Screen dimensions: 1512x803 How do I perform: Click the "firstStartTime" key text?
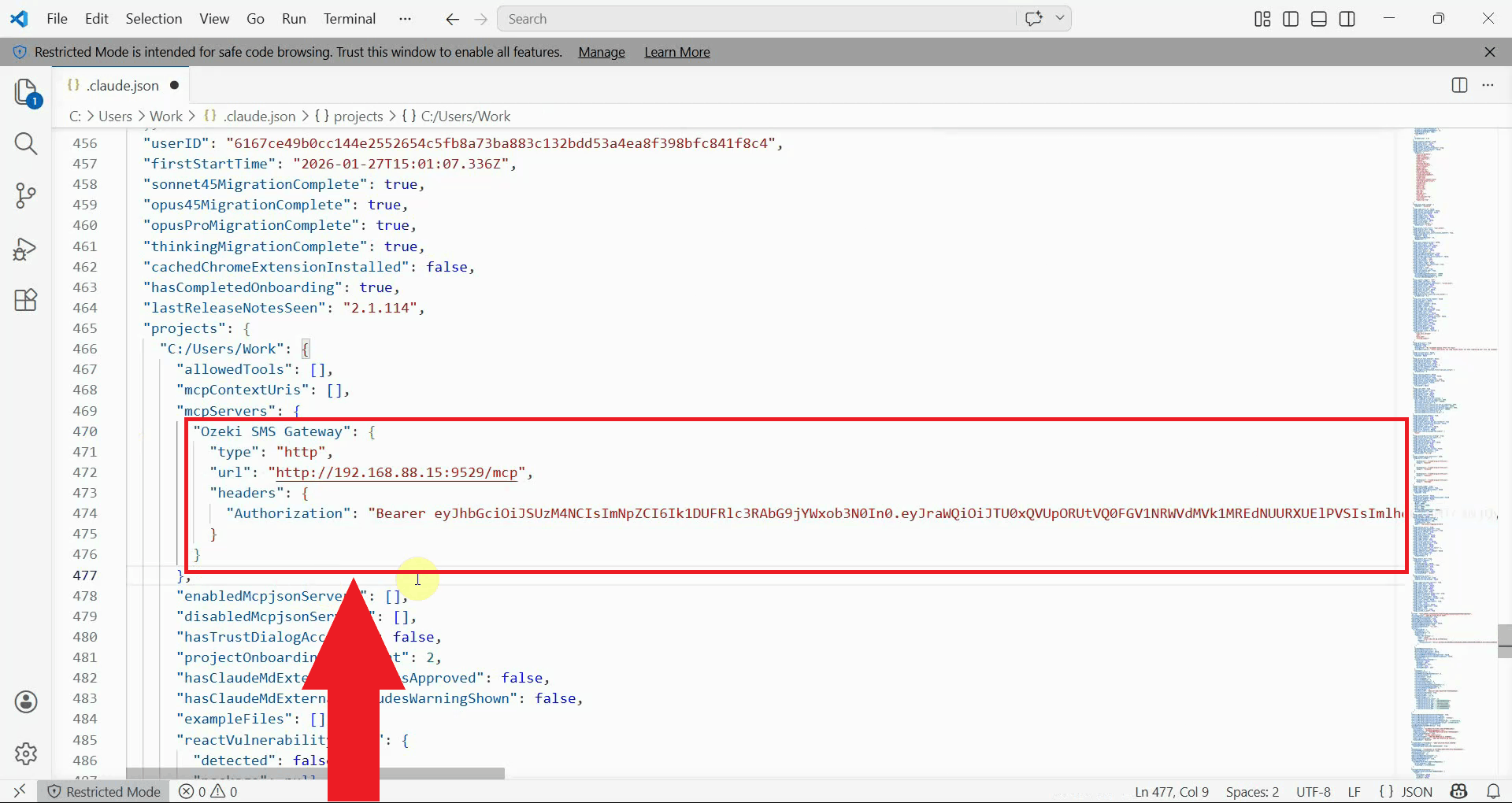[x=209, y=164]
